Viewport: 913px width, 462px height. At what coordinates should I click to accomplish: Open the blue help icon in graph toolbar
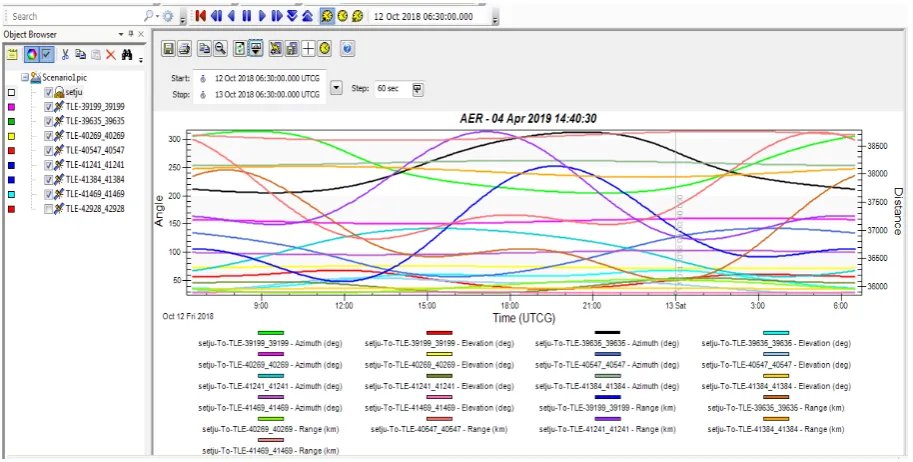[x=347, y=49]
